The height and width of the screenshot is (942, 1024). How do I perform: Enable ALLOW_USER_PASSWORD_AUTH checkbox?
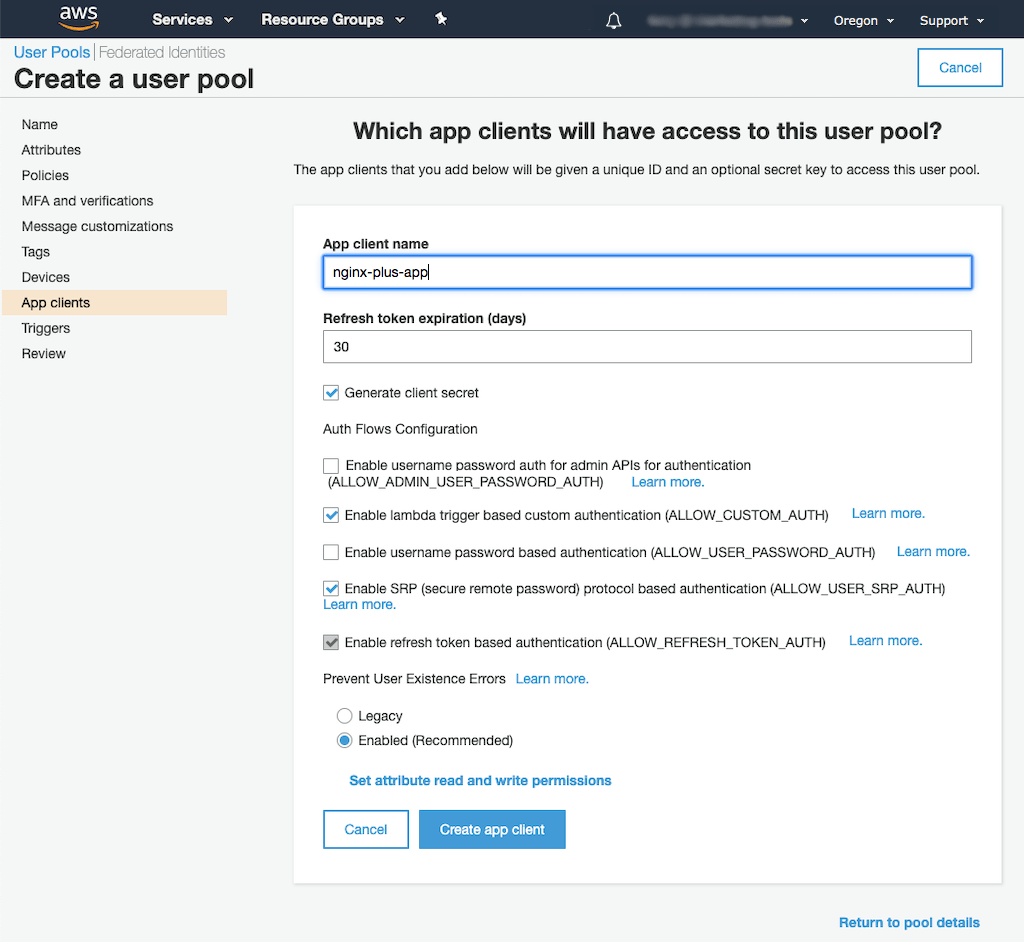coord(332,552)
